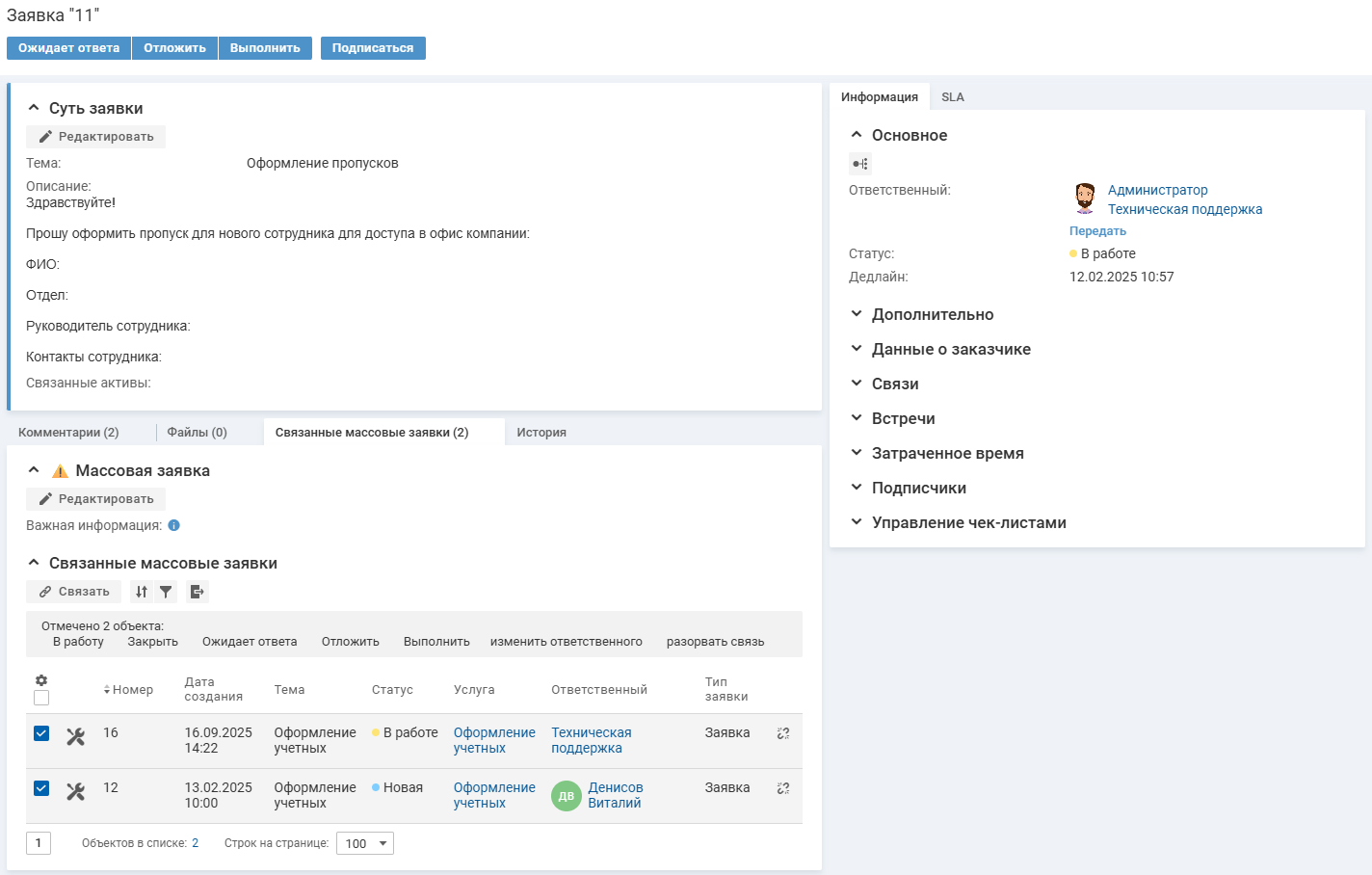This screenshot has height=875, width=1372.
Task: Click the blue info icon near Важная информация
Action: pos(174,525)
